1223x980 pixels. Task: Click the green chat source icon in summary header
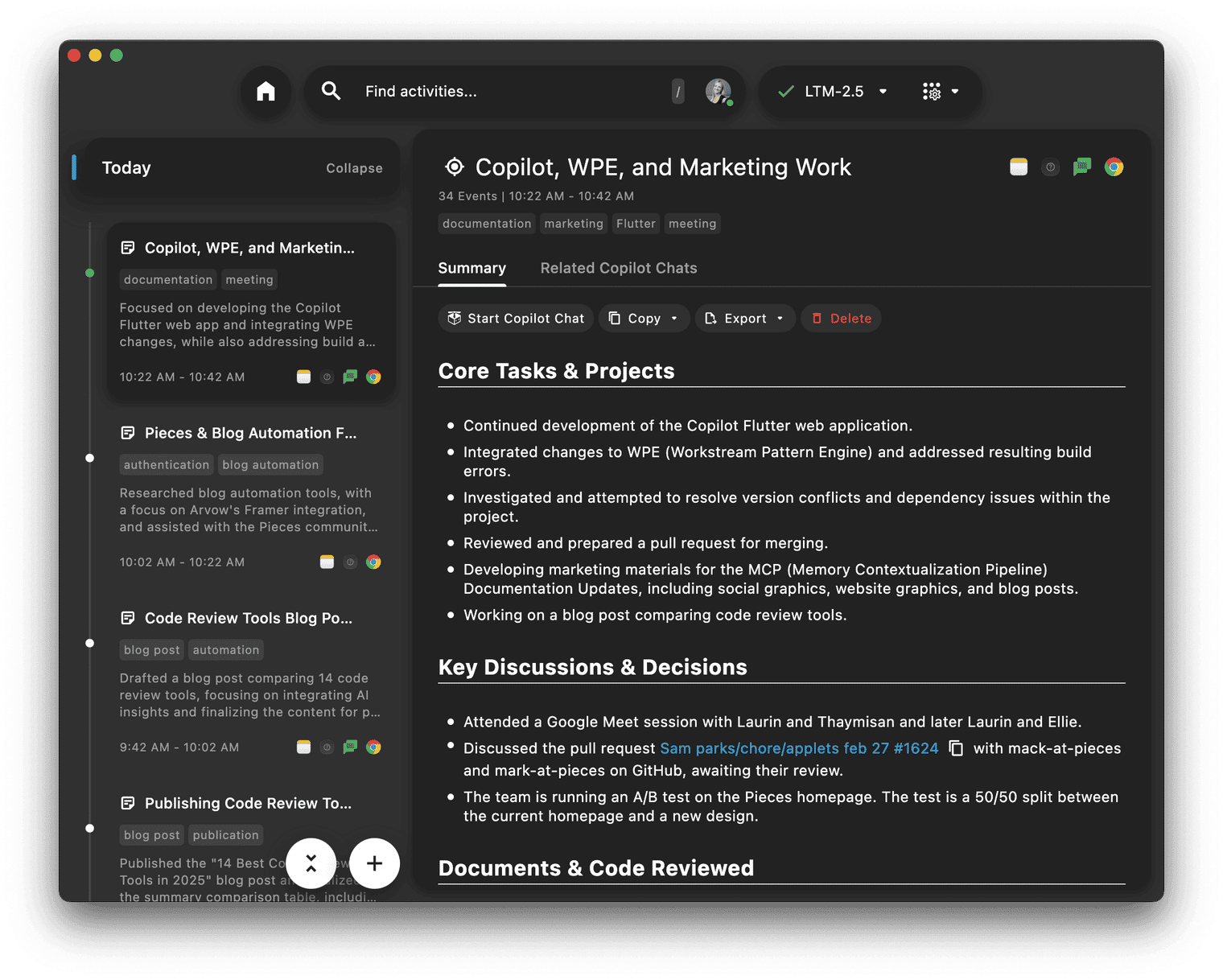1082,167
